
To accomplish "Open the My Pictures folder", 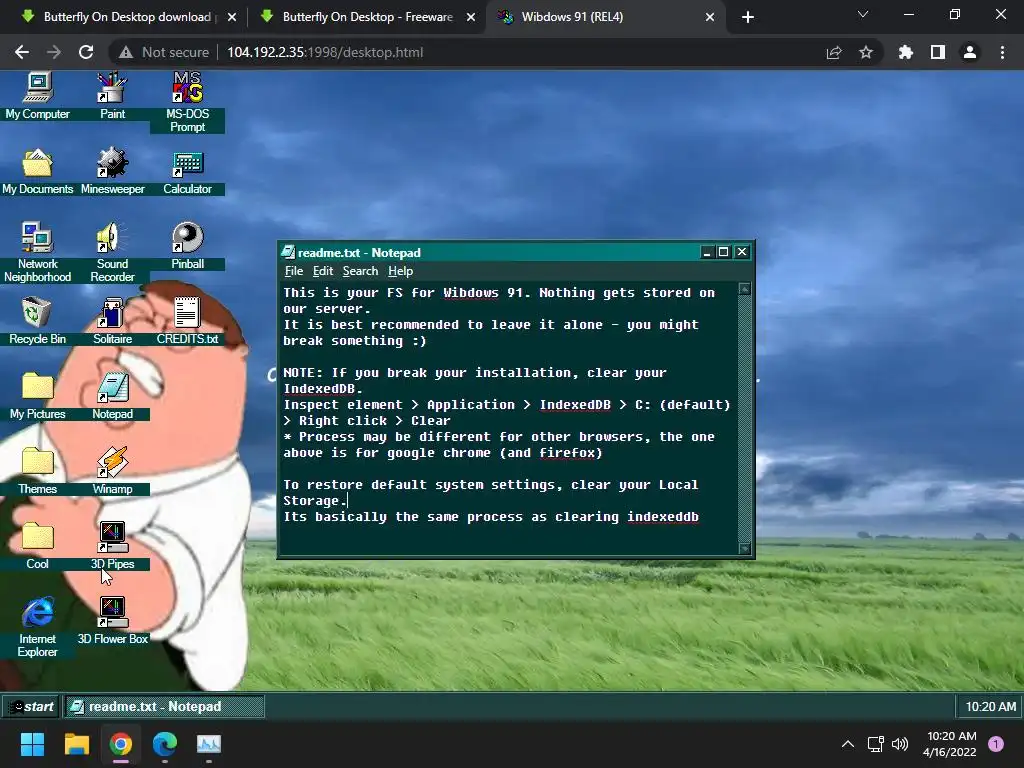I will (x=37, y=396).
